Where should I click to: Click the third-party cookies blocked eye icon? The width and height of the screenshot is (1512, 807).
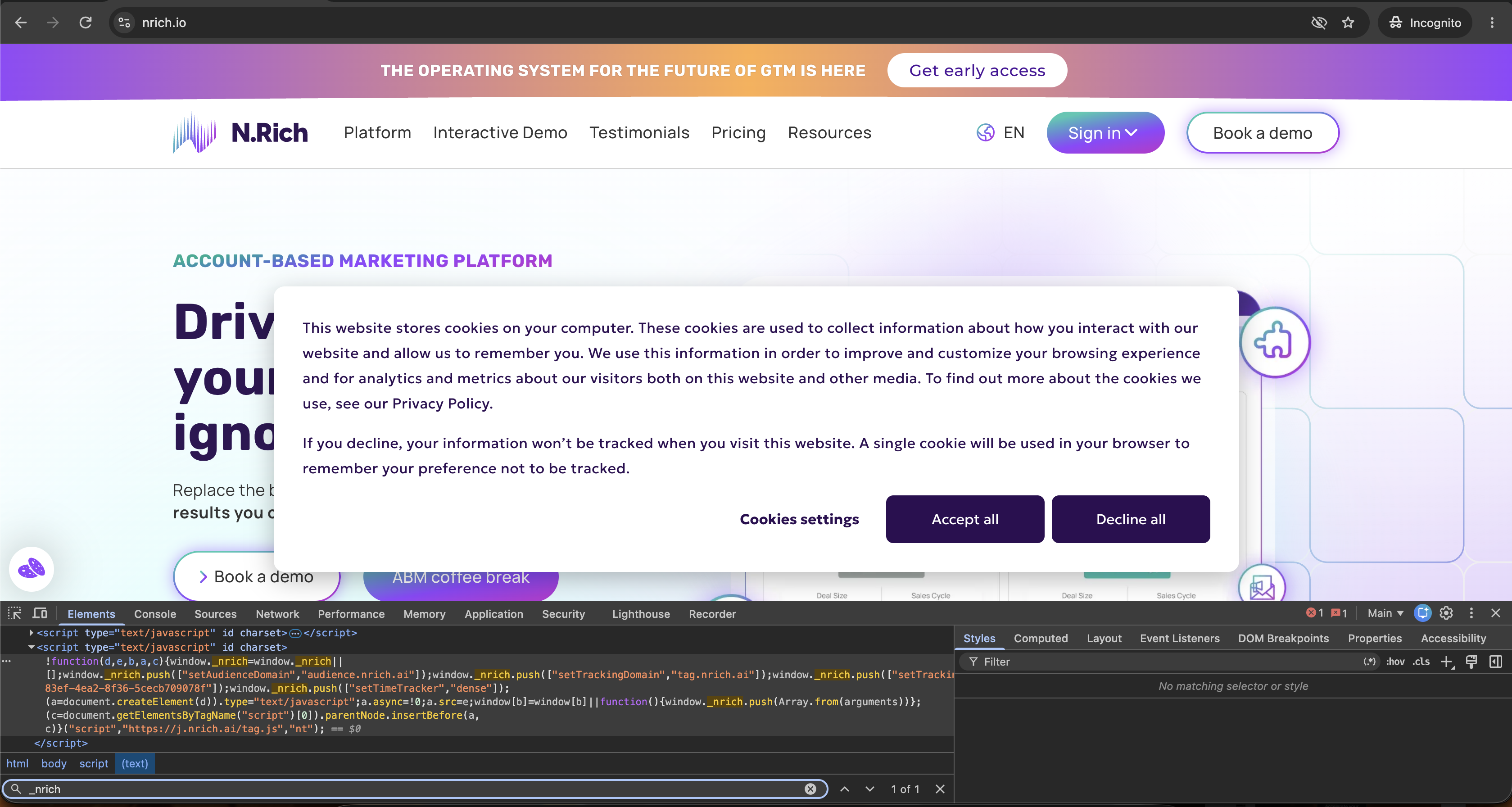point(1319,23)
